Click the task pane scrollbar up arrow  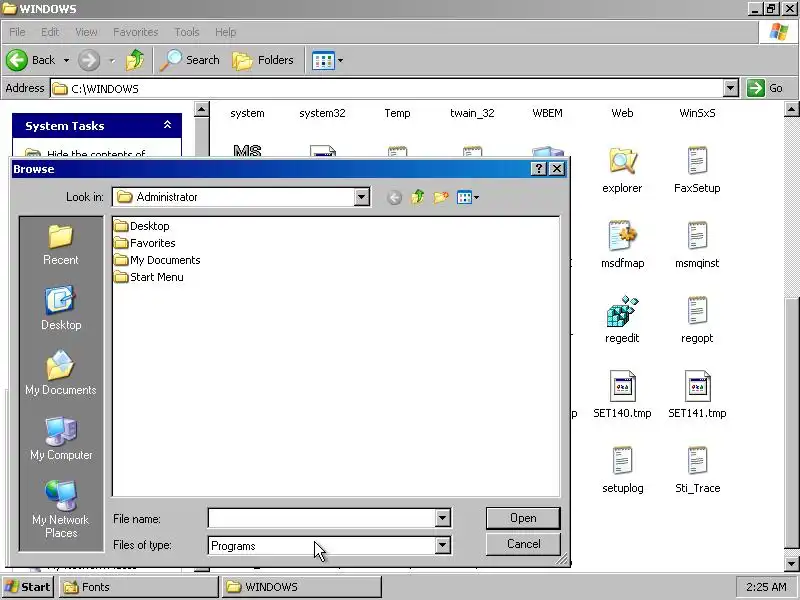(x=202, y=109)
